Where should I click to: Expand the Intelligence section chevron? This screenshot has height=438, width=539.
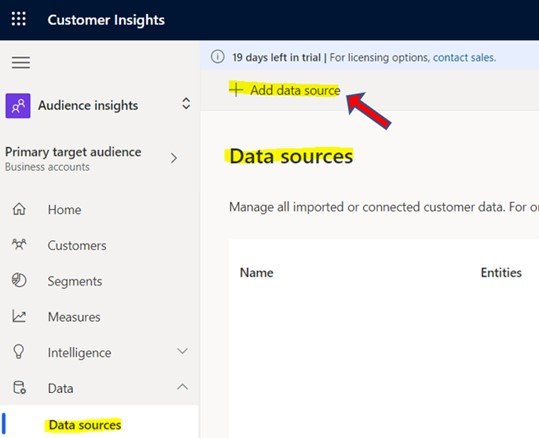[182, 351]
